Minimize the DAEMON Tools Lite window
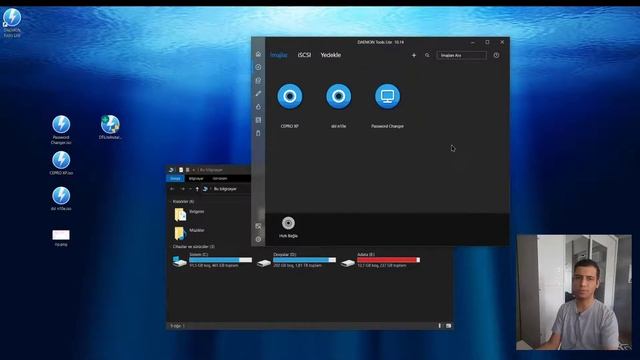 (x=472, y=42)
